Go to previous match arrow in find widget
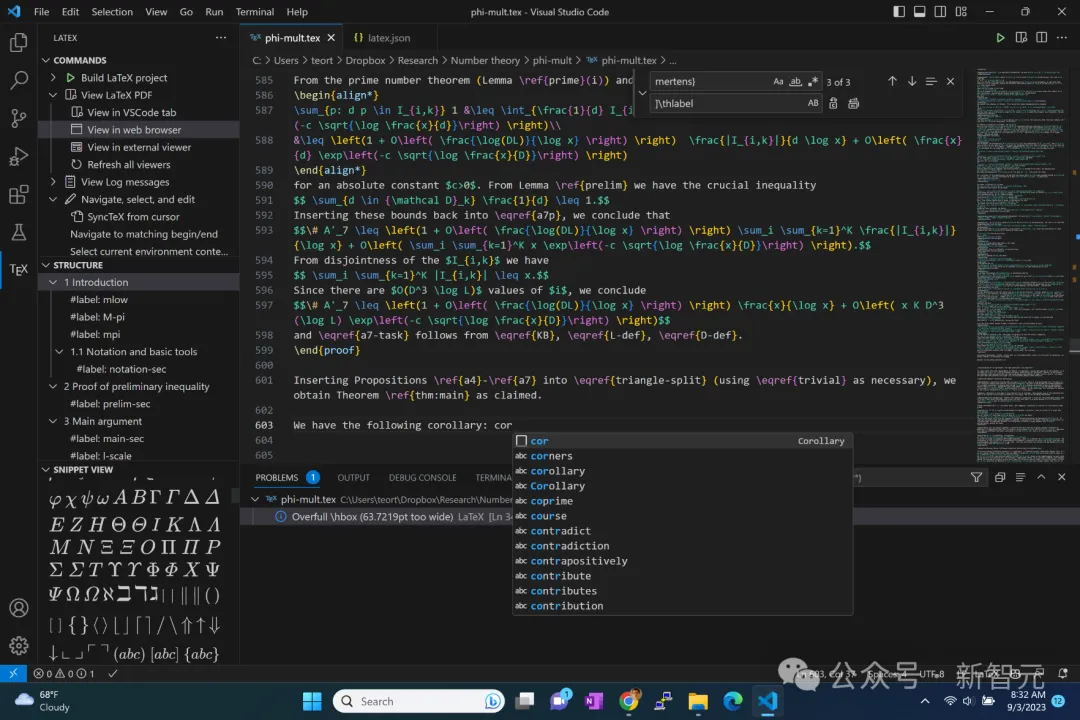The width and height of the screenshot is (1080, 720). [x=892, y=81]
